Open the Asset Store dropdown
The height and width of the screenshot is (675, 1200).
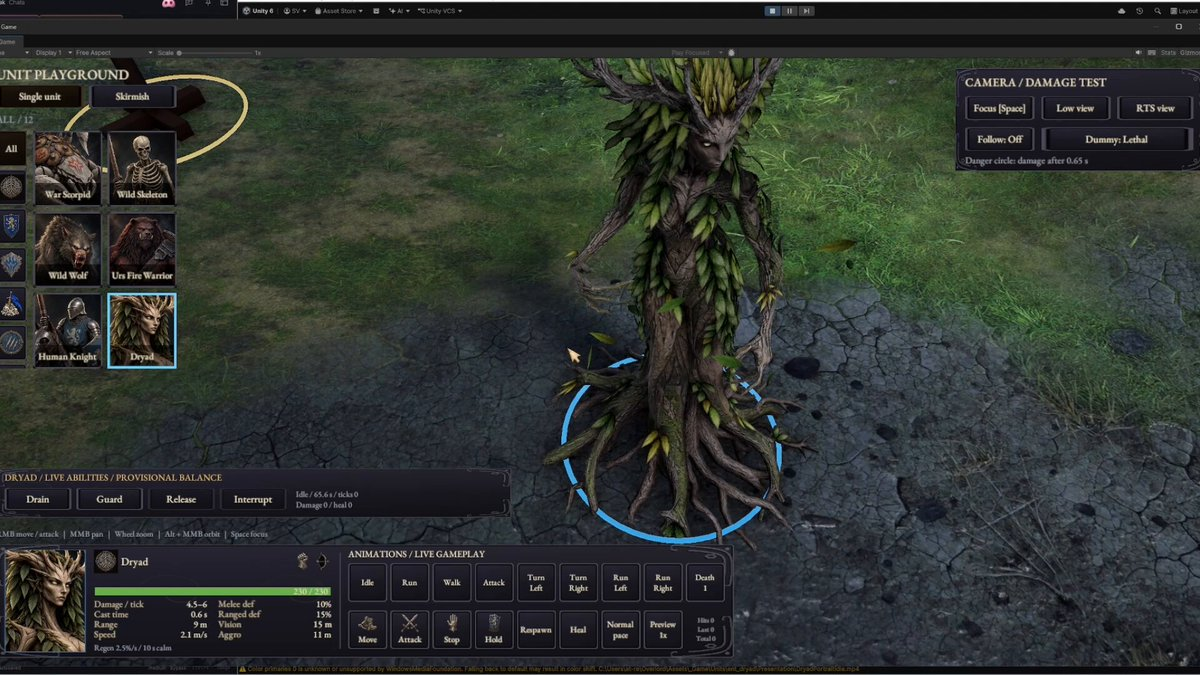click(x=338, y=11)
